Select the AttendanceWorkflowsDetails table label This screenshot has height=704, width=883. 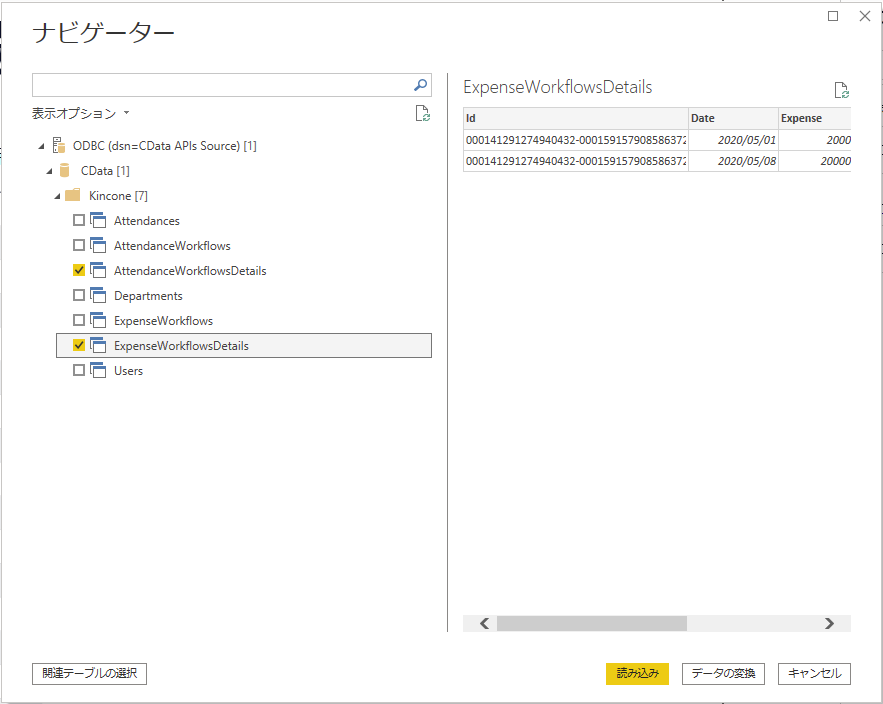(x=190, y=271)
